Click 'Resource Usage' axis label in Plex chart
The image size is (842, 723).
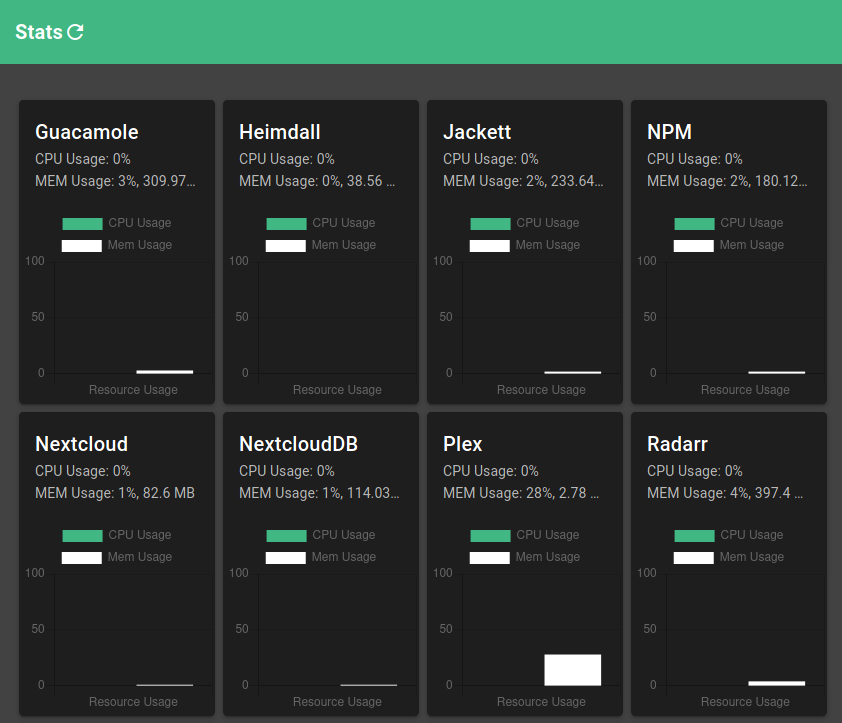click(x=541, y=702)
